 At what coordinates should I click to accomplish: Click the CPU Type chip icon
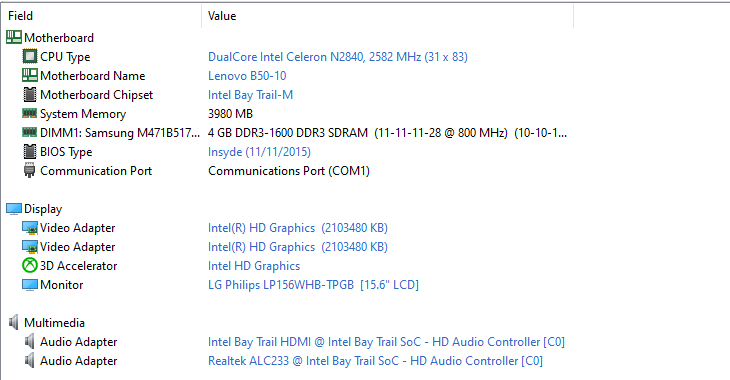tap(29, 56)
